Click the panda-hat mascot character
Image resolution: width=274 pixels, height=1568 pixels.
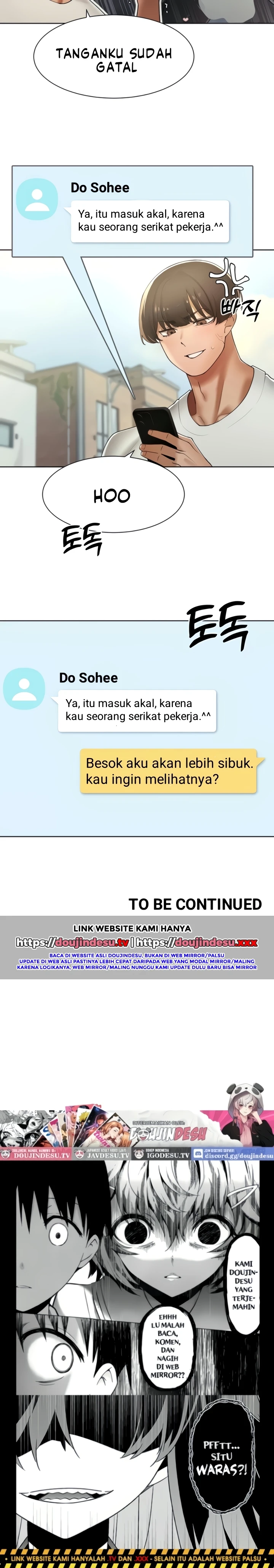pos(244,1114)
